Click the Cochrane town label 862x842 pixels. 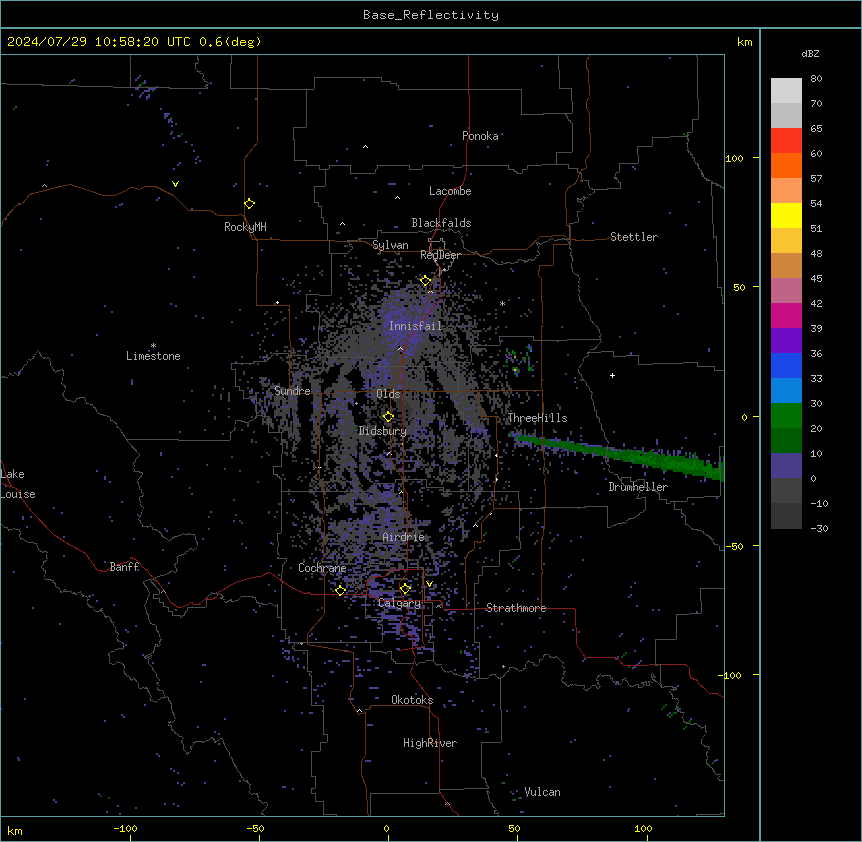322,568
